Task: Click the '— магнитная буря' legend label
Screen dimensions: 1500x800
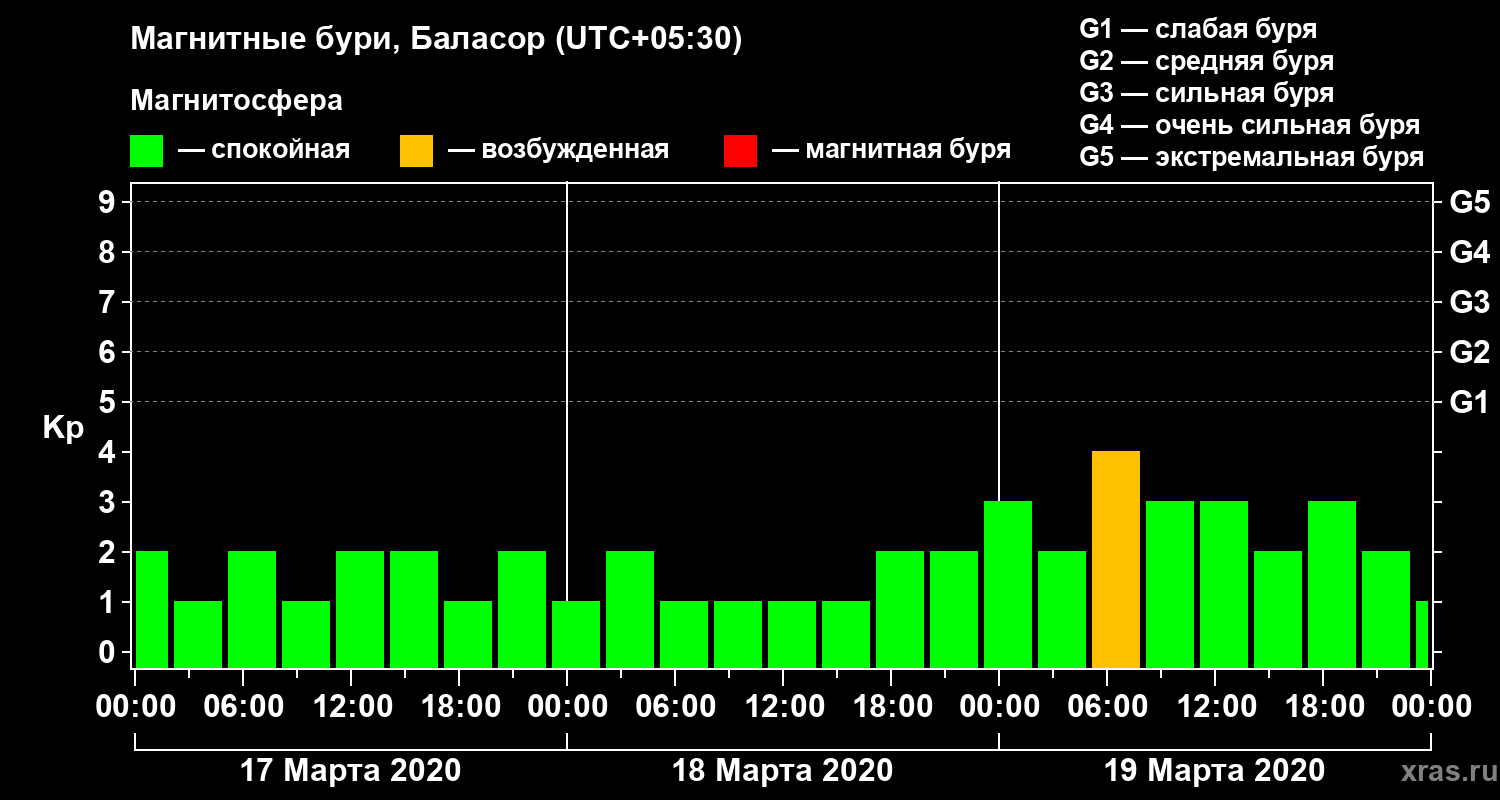Action: click(x=891, y=150)
